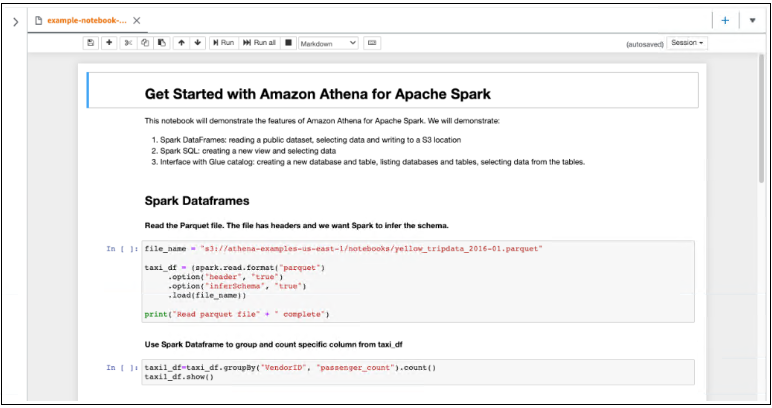Paste cell using the clipboard icon
Image resolution: width=772 pixels, height=408 pixels.
pos(161,43)
